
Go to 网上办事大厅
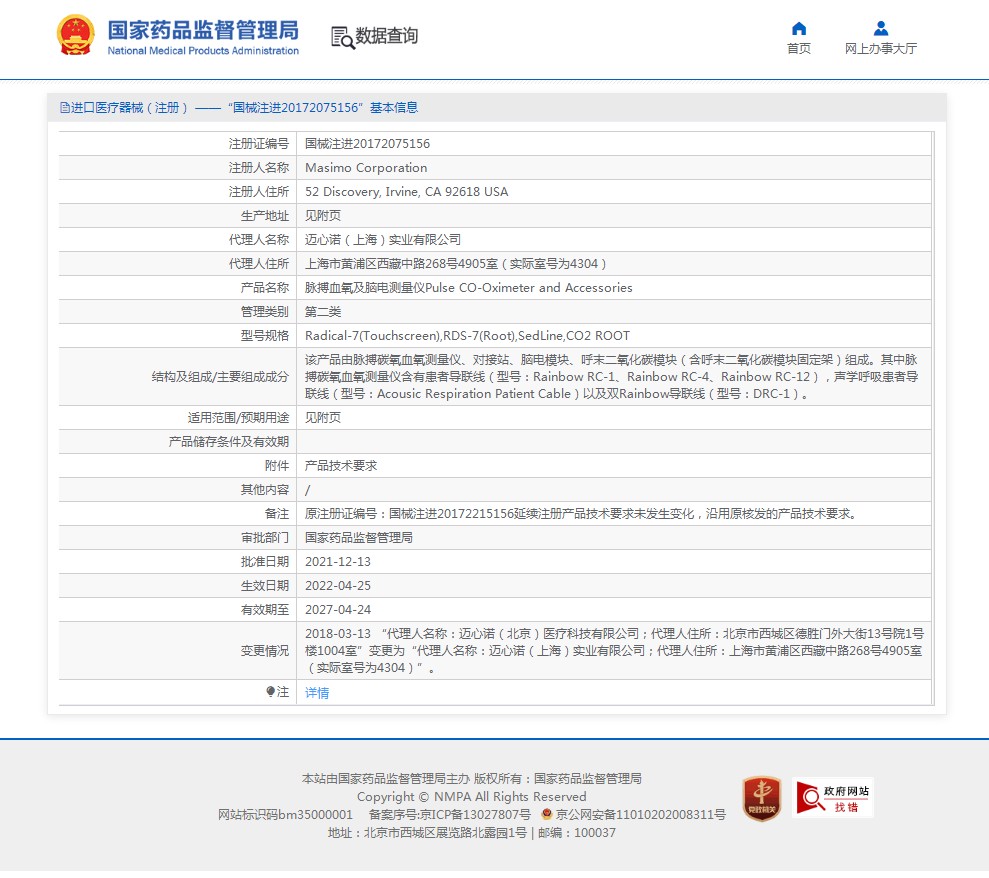pyautogui.click(x=881, y=49)
